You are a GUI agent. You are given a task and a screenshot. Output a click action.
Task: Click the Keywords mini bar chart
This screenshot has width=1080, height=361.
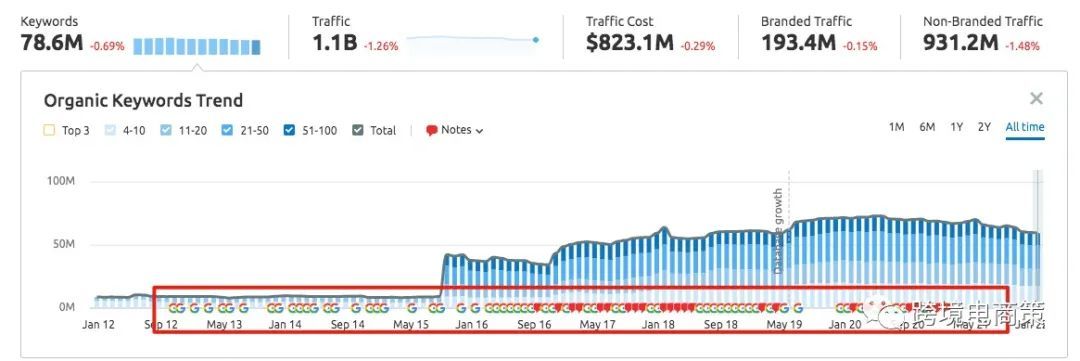[197, 47]
